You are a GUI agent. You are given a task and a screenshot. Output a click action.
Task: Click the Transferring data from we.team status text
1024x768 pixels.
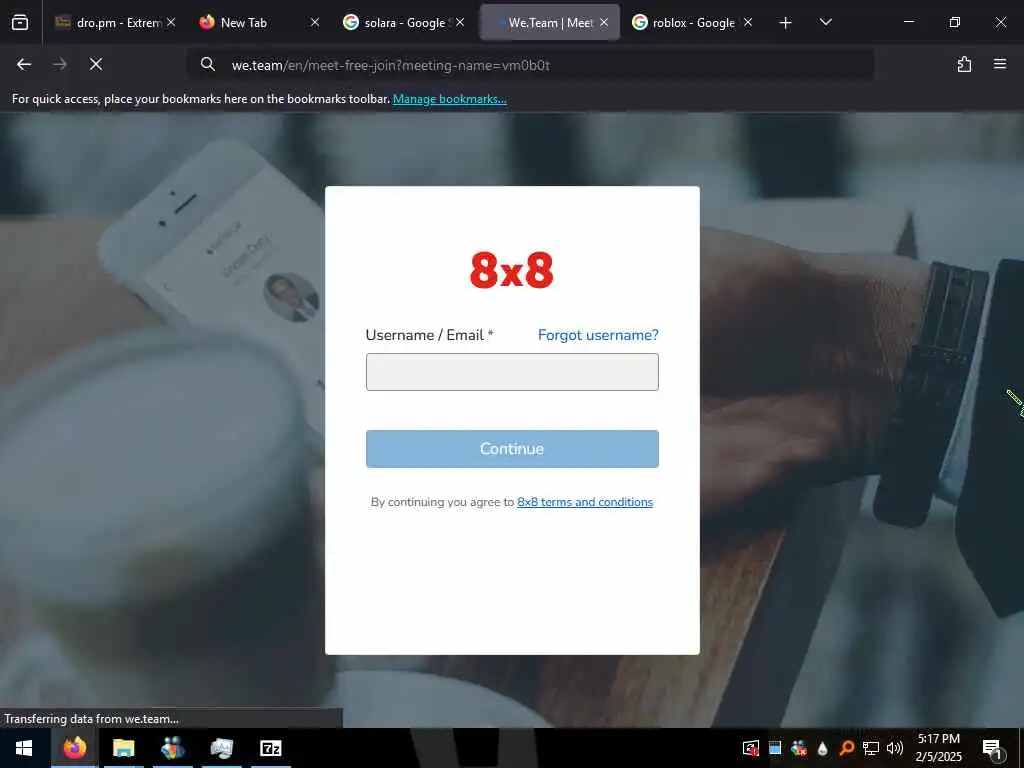(91, 719)
